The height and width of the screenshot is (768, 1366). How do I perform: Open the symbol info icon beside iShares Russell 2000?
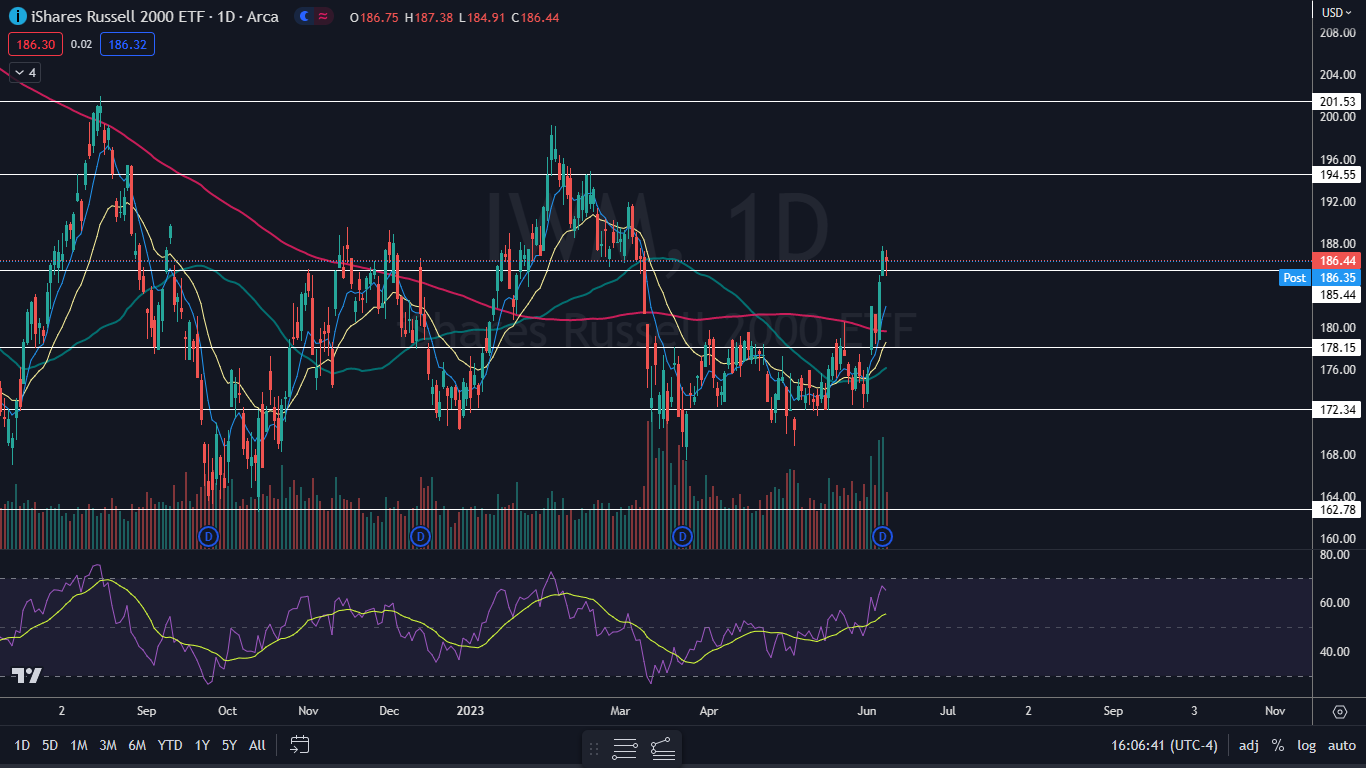pos(17,16)
